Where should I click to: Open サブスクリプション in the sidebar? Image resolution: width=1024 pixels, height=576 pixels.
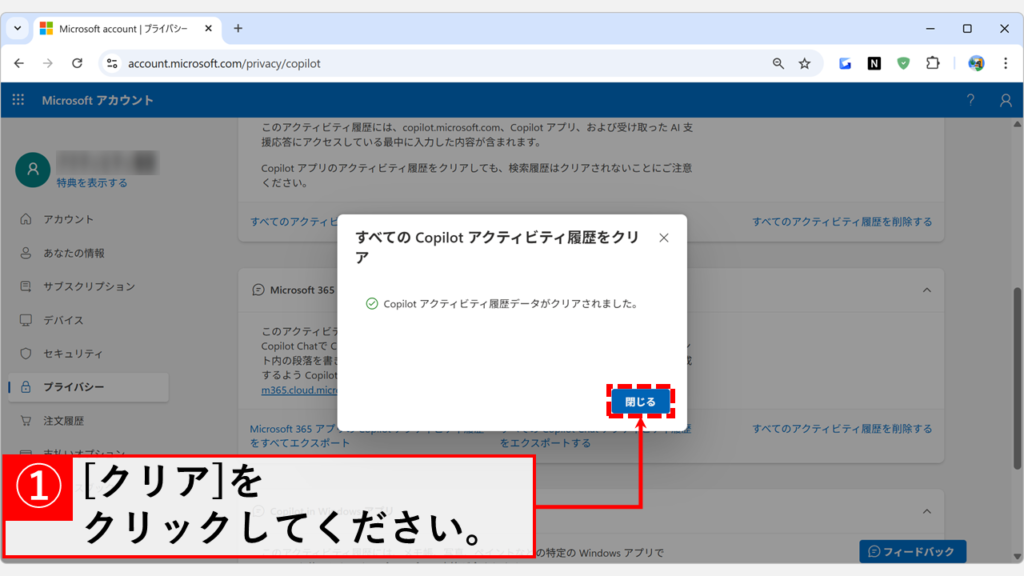[88, 286]
